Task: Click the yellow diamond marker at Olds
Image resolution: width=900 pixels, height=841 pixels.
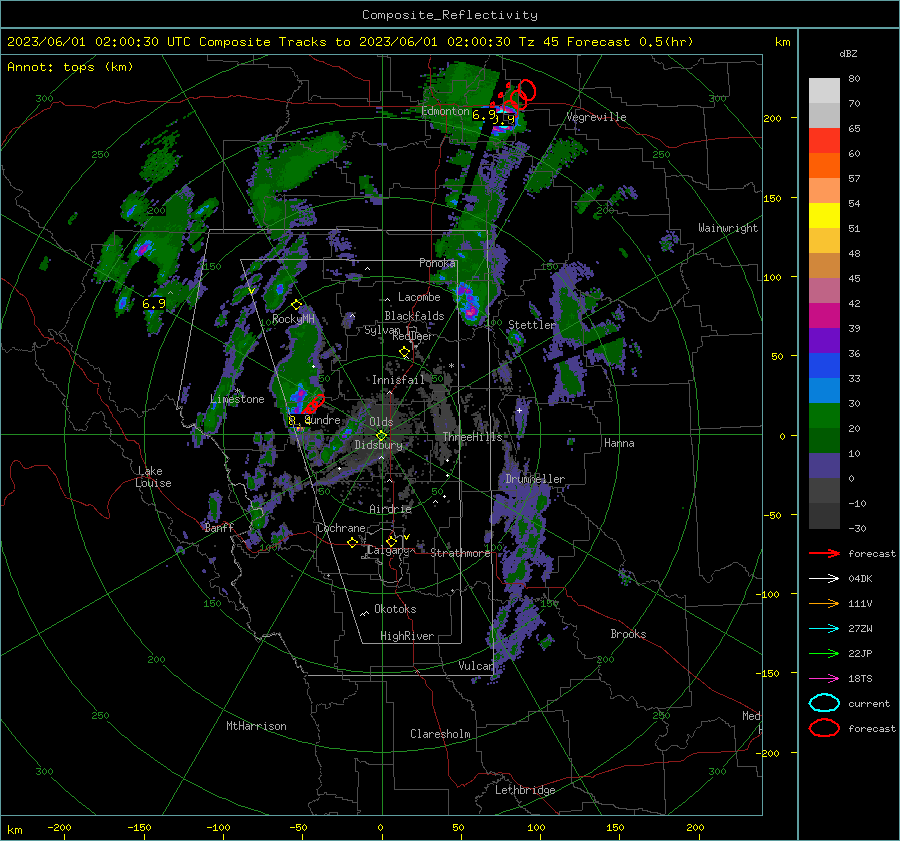Action: pos(381,436)
